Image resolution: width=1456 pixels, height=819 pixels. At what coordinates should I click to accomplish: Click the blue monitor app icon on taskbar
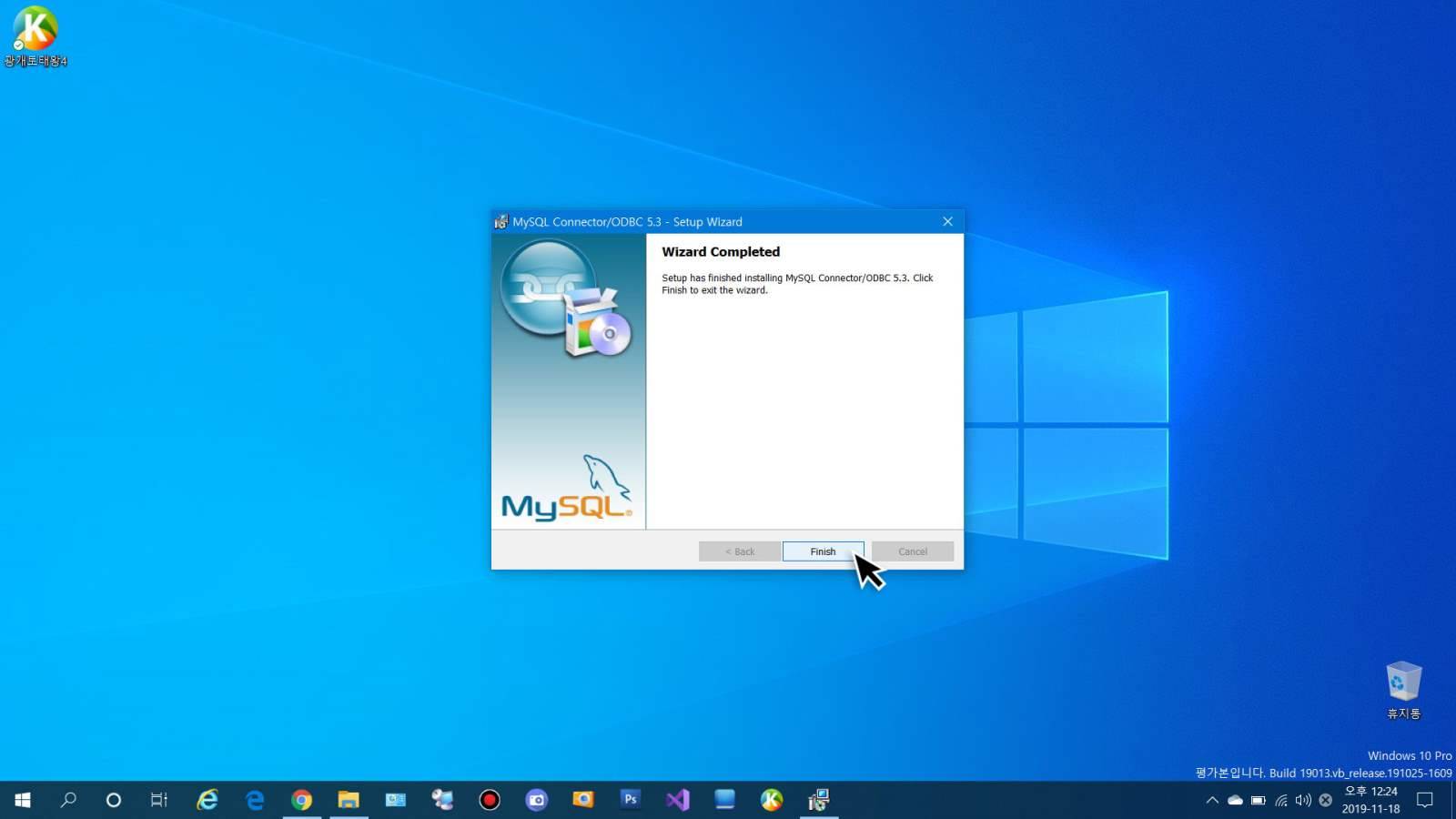724,800
